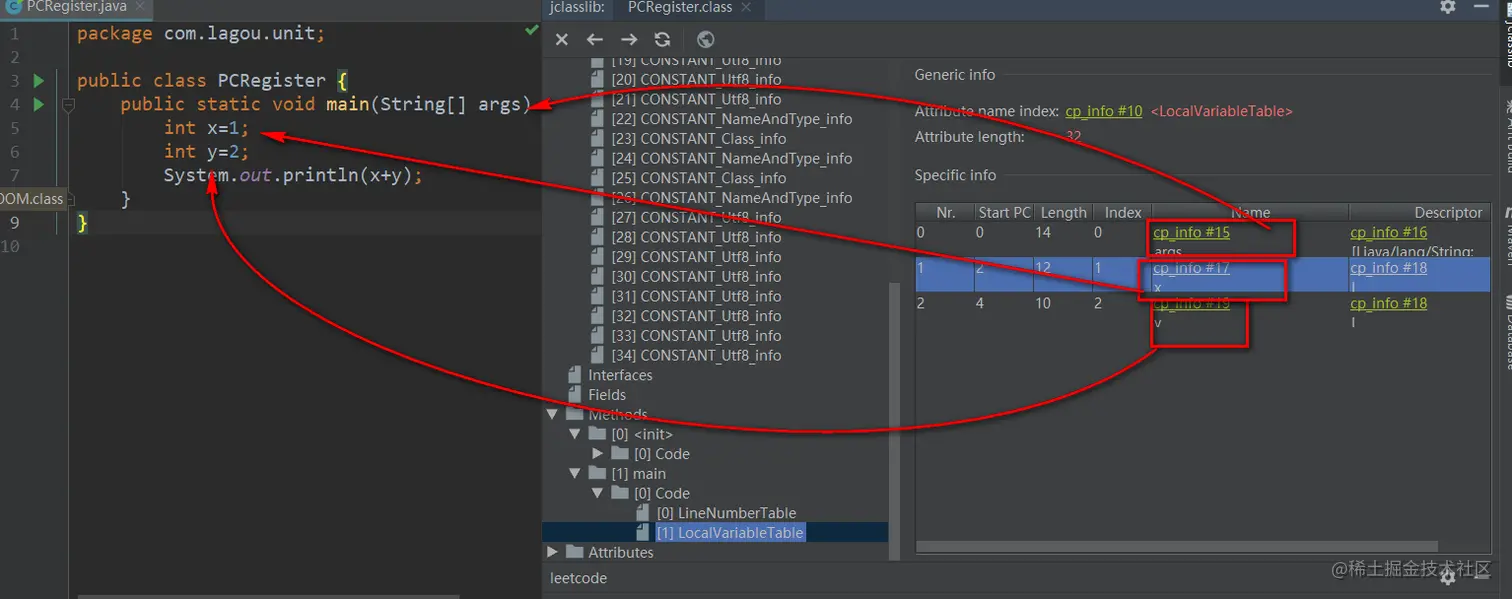The image size is (1512, 599).
Task: Select the Fields tree node
Action: [607, 395]
